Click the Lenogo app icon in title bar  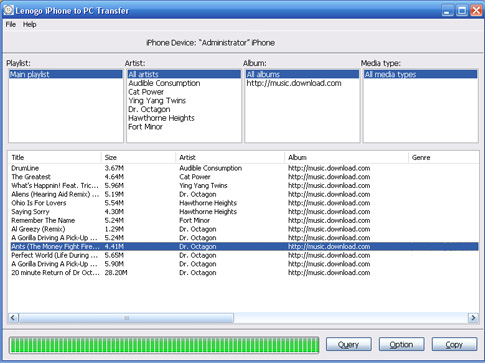click(8, 10)
